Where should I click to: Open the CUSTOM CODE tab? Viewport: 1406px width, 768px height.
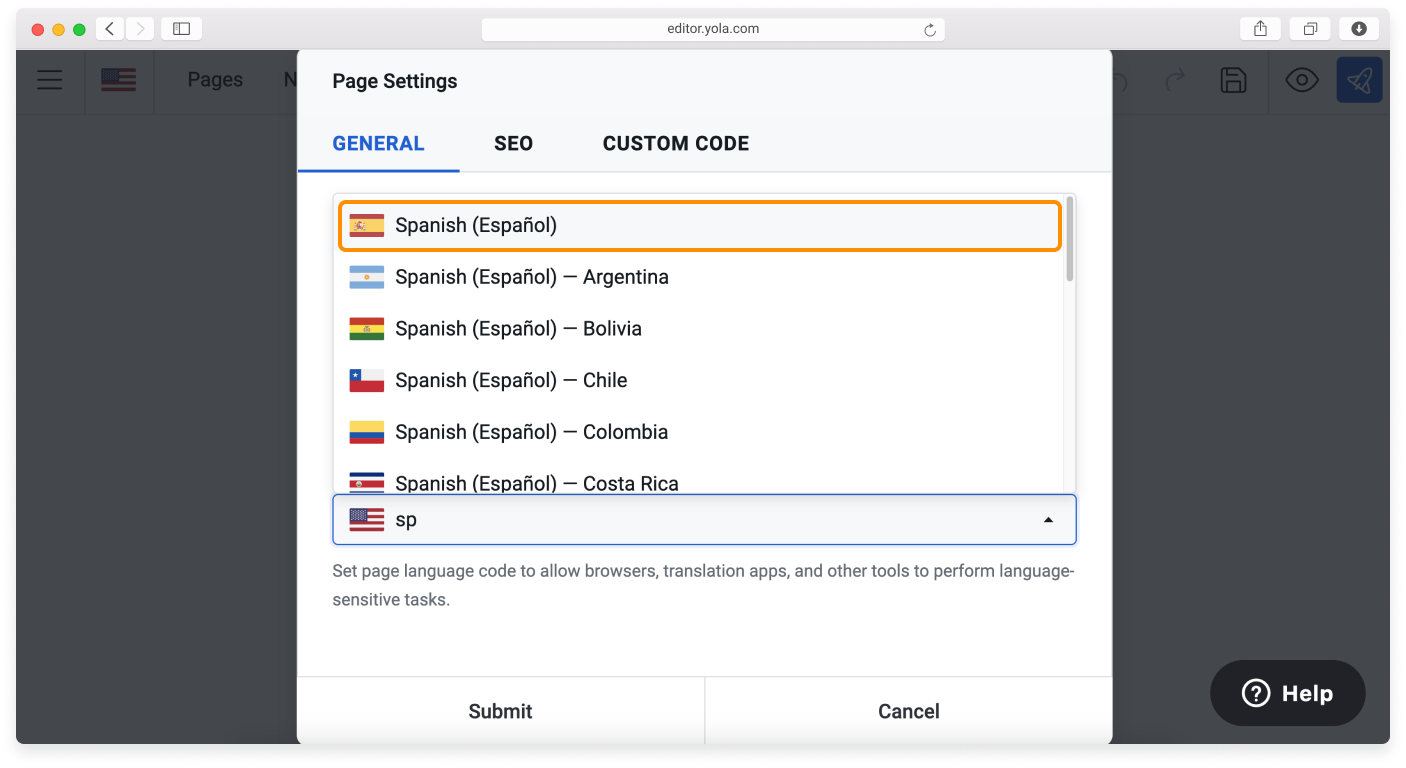[x=675, y=143]
